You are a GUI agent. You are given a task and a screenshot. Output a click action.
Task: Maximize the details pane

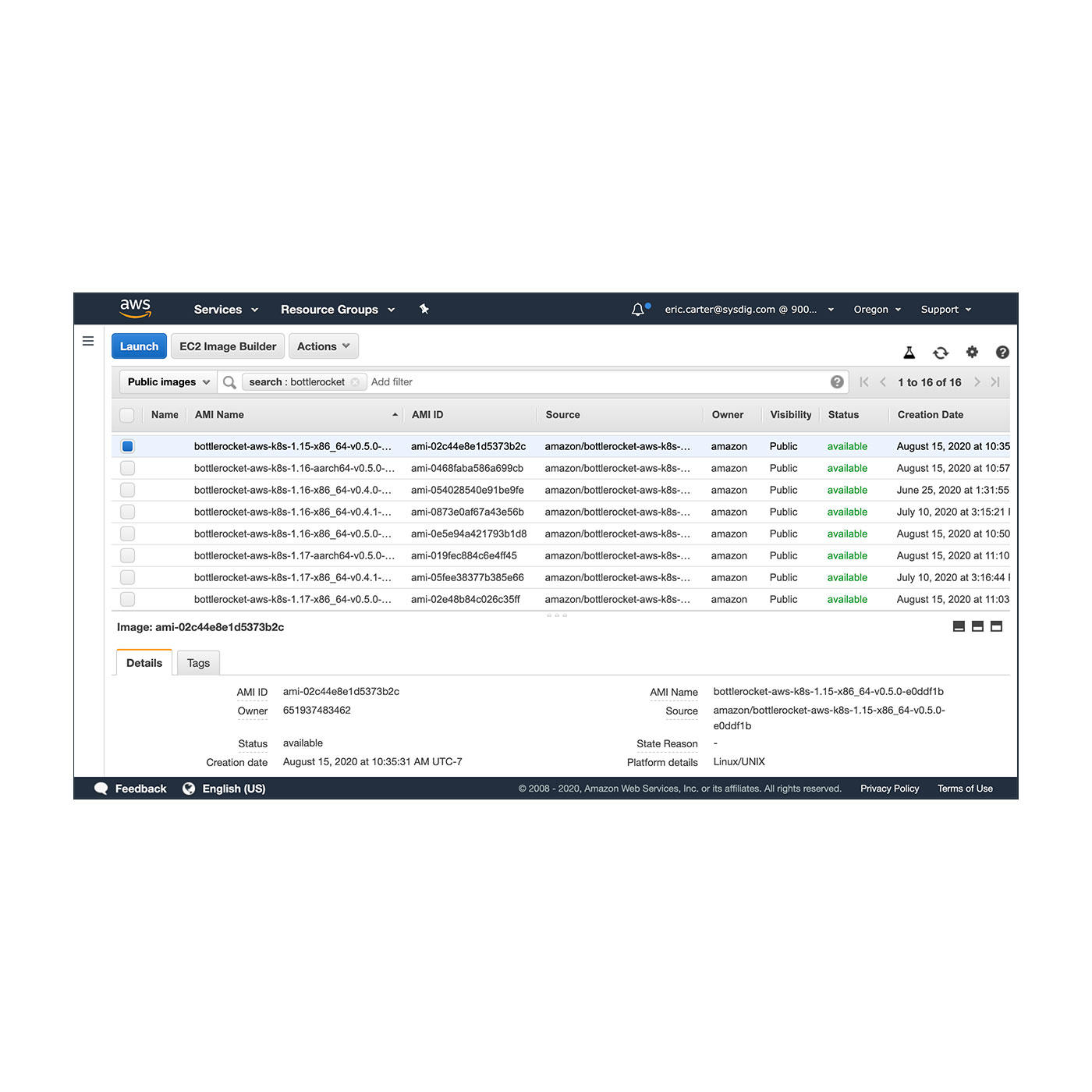[x=996, y=626]
